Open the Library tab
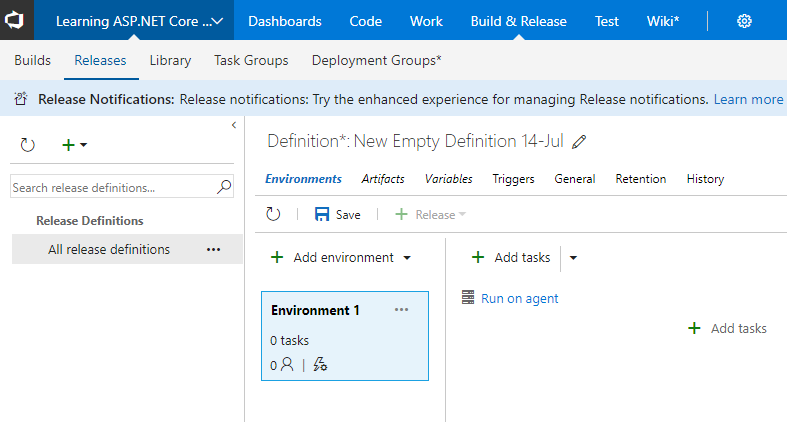This screenshot has height=422, width=787. (170, 60)
